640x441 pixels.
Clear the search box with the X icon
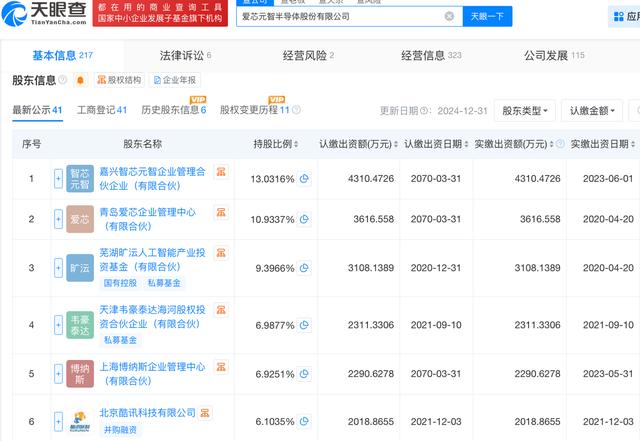(x=449, y=16)
